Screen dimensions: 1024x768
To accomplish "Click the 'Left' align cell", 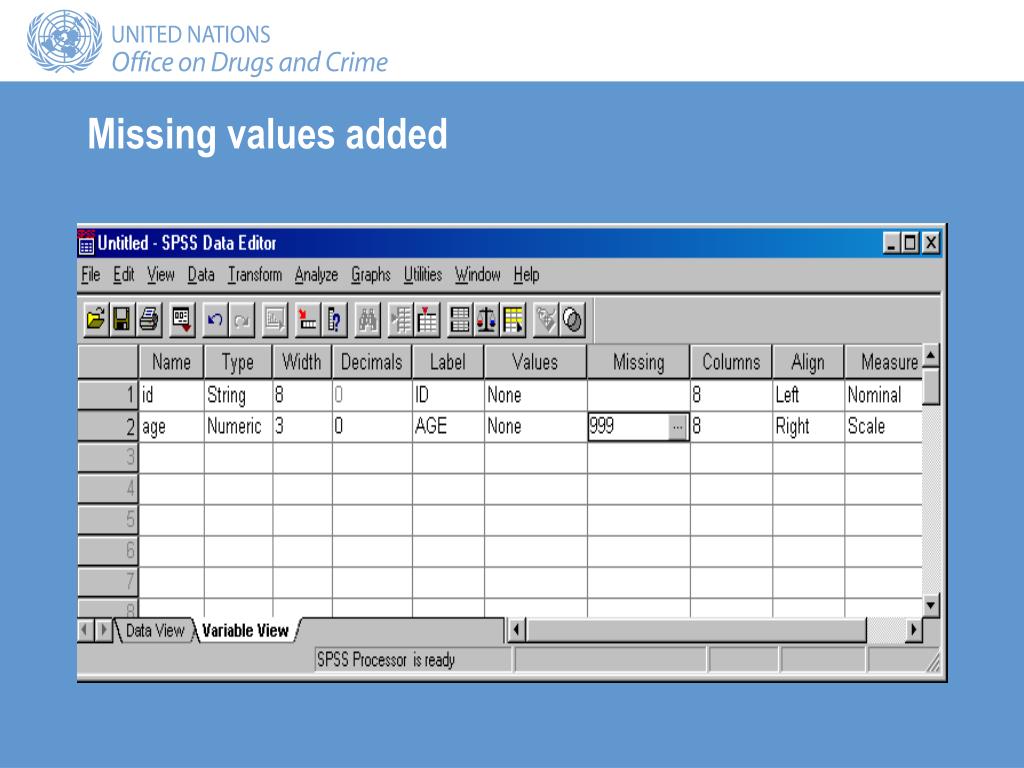I will [808, 394].
